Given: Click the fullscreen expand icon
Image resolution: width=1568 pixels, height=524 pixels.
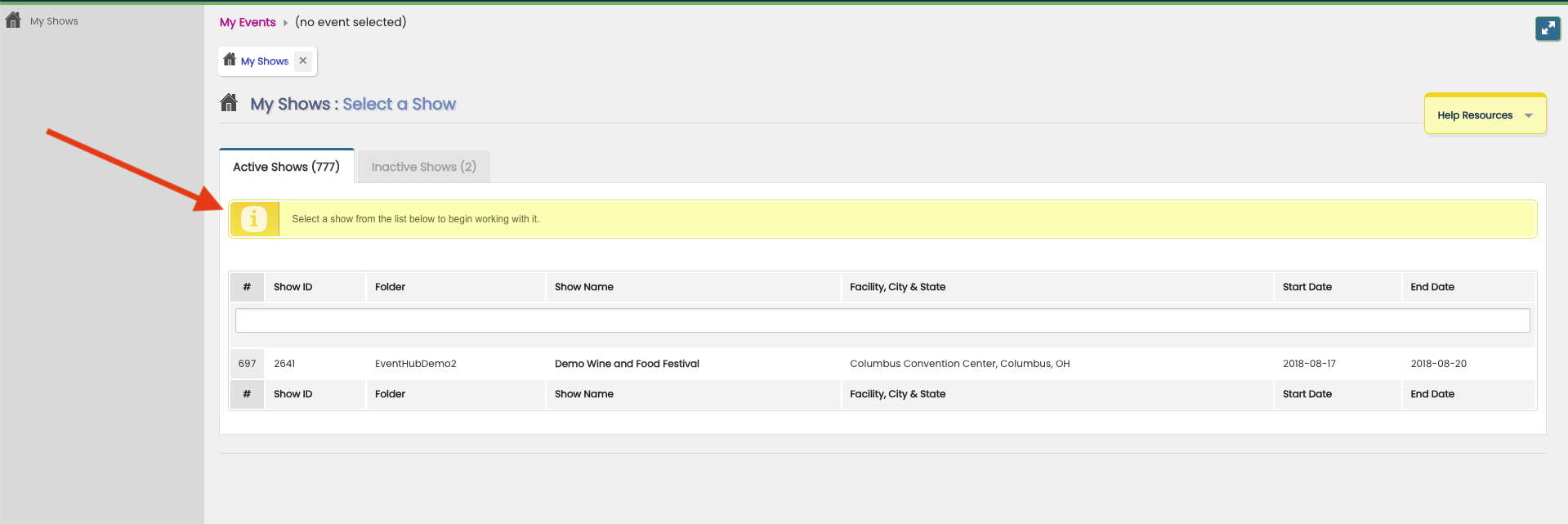Looking at the screenshot, I should point(1548,29).
